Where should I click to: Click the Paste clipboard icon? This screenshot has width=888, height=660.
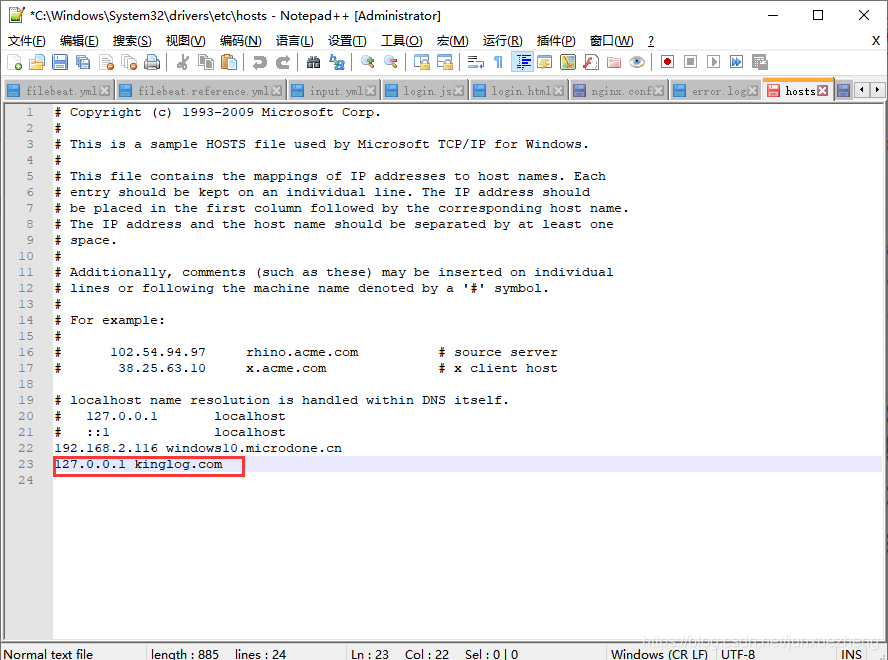[x=229, y=62]
